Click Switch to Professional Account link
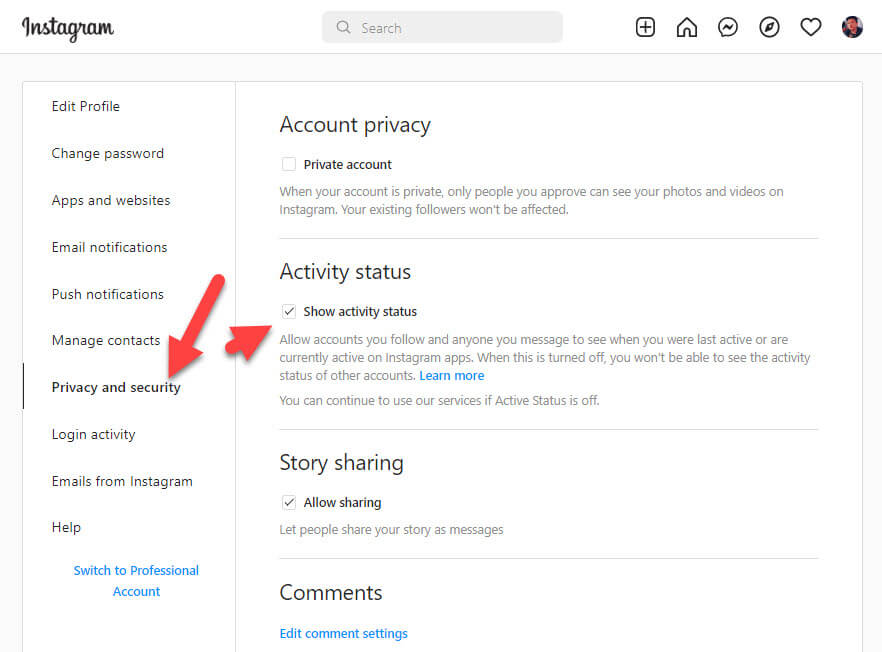This screenshot has height=652, width=882. 136,581
